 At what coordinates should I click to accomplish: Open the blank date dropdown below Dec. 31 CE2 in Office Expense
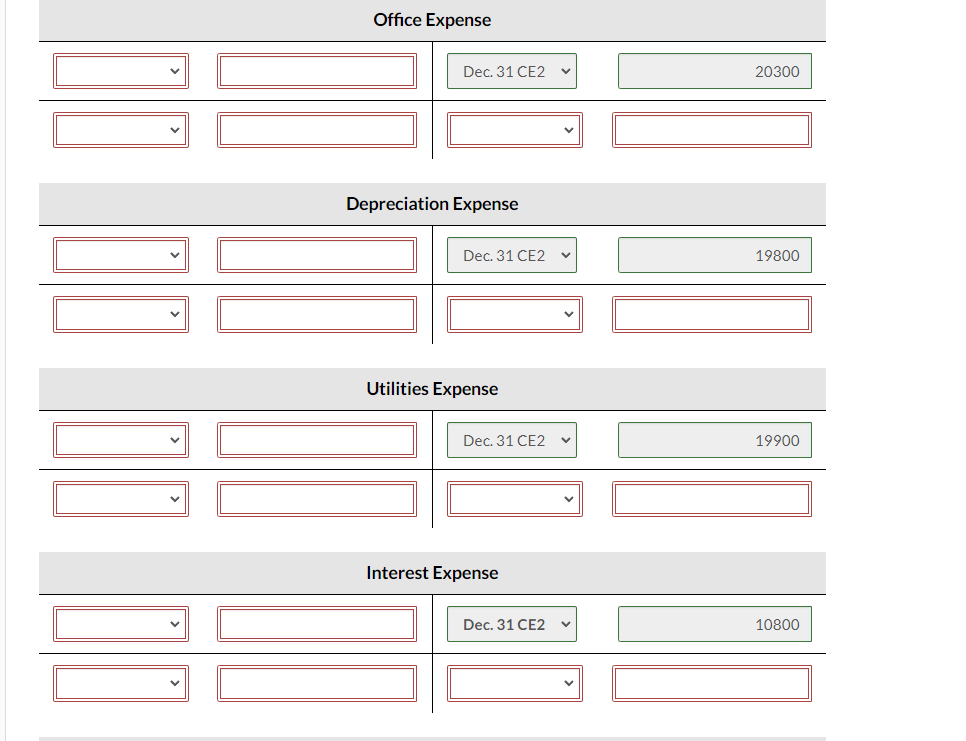tap(514, 129)
